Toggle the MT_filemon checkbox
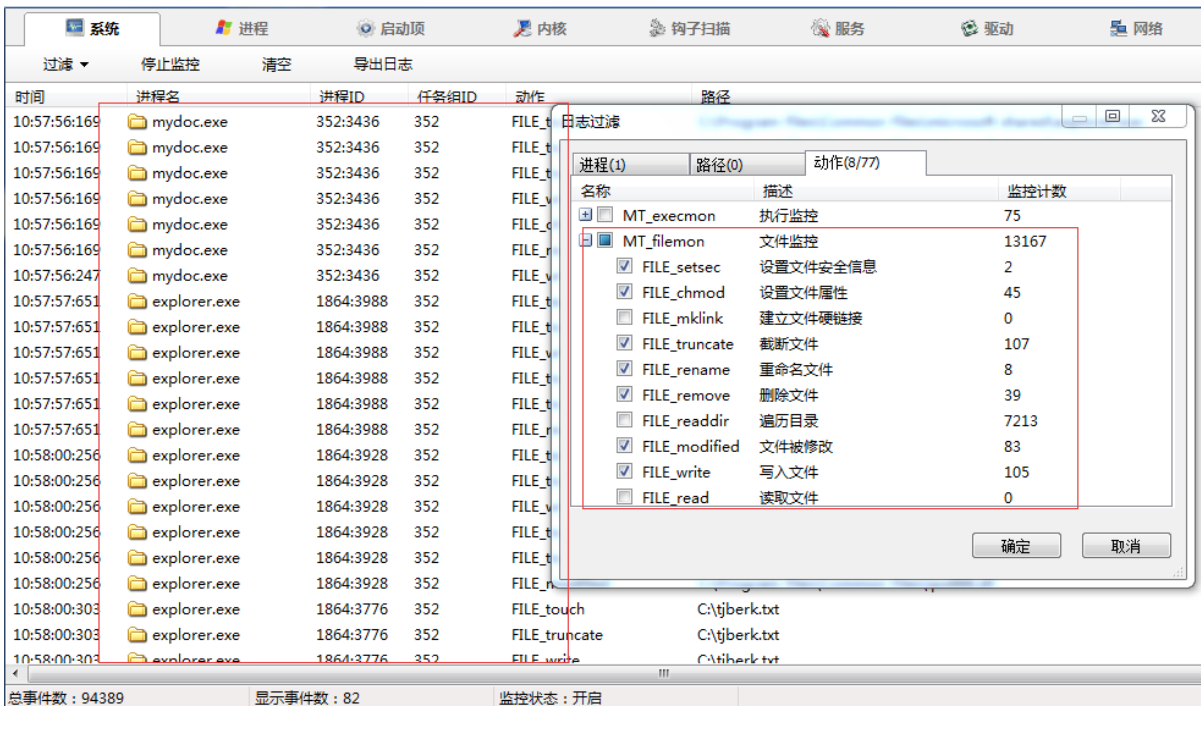The width and height of the screenshot is (1204, 732). click(x=605, y=241)
